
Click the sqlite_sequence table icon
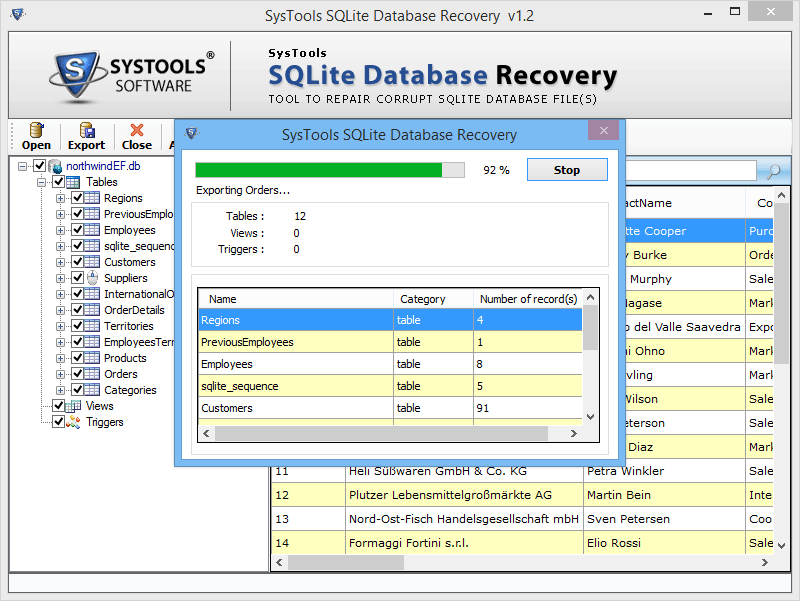coord(92,246)
